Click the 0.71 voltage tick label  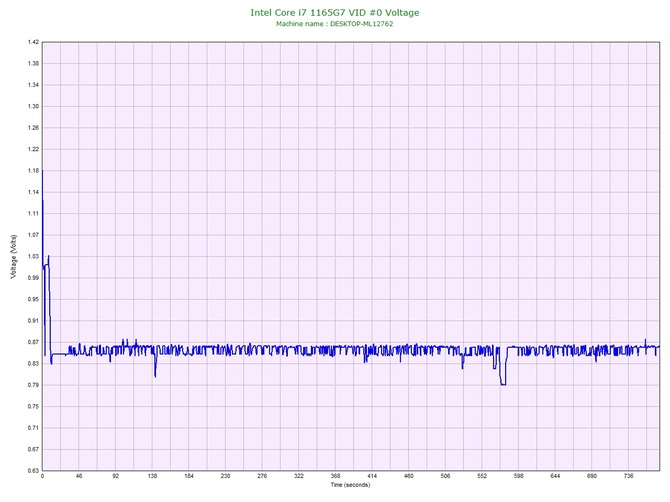tap(33, 428)
